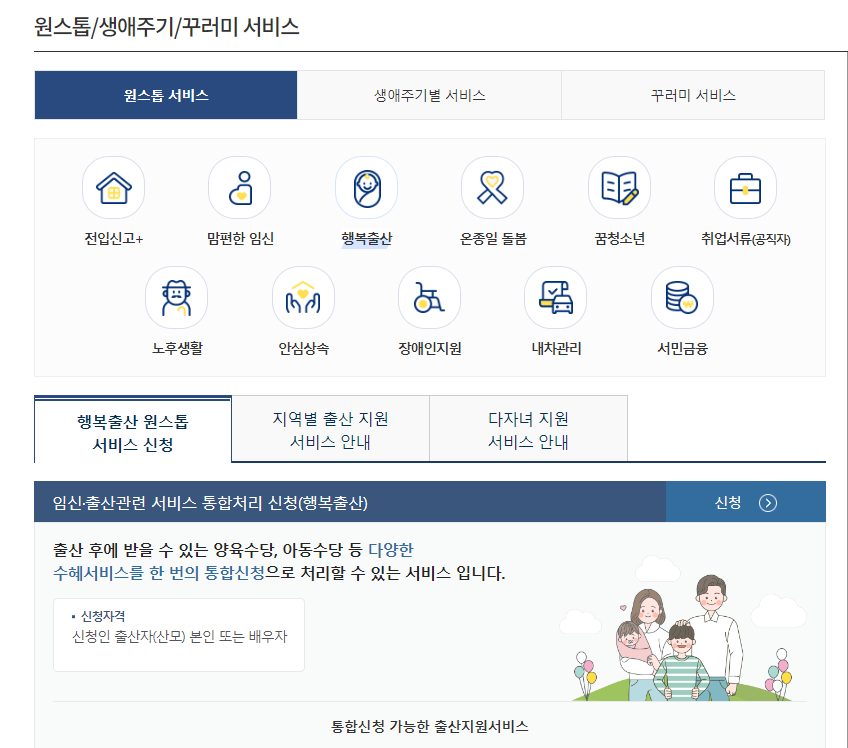
Task: Select the 노후생활 service icon
Action: coord(176,297)
